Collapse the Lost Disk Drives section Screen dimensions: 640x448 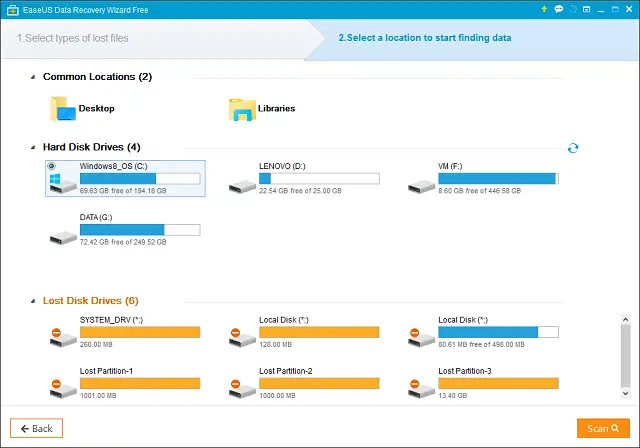click(33, 301)
